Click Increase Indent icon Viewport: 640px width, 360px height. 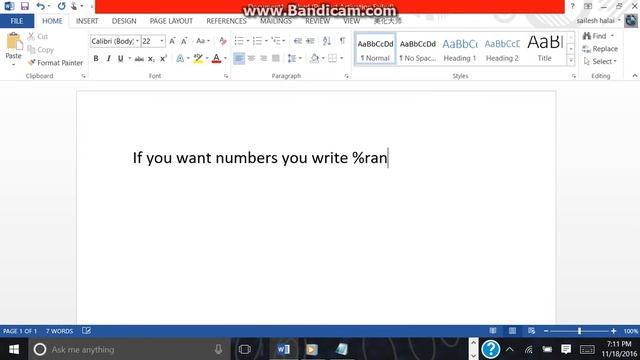(310, 41)
